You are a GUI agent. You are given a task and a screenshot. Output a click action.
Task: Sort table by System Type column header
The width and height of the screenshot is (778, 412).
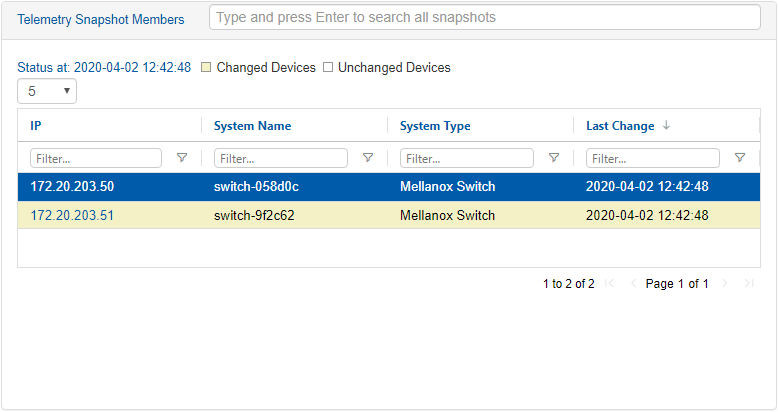(435, 126)
